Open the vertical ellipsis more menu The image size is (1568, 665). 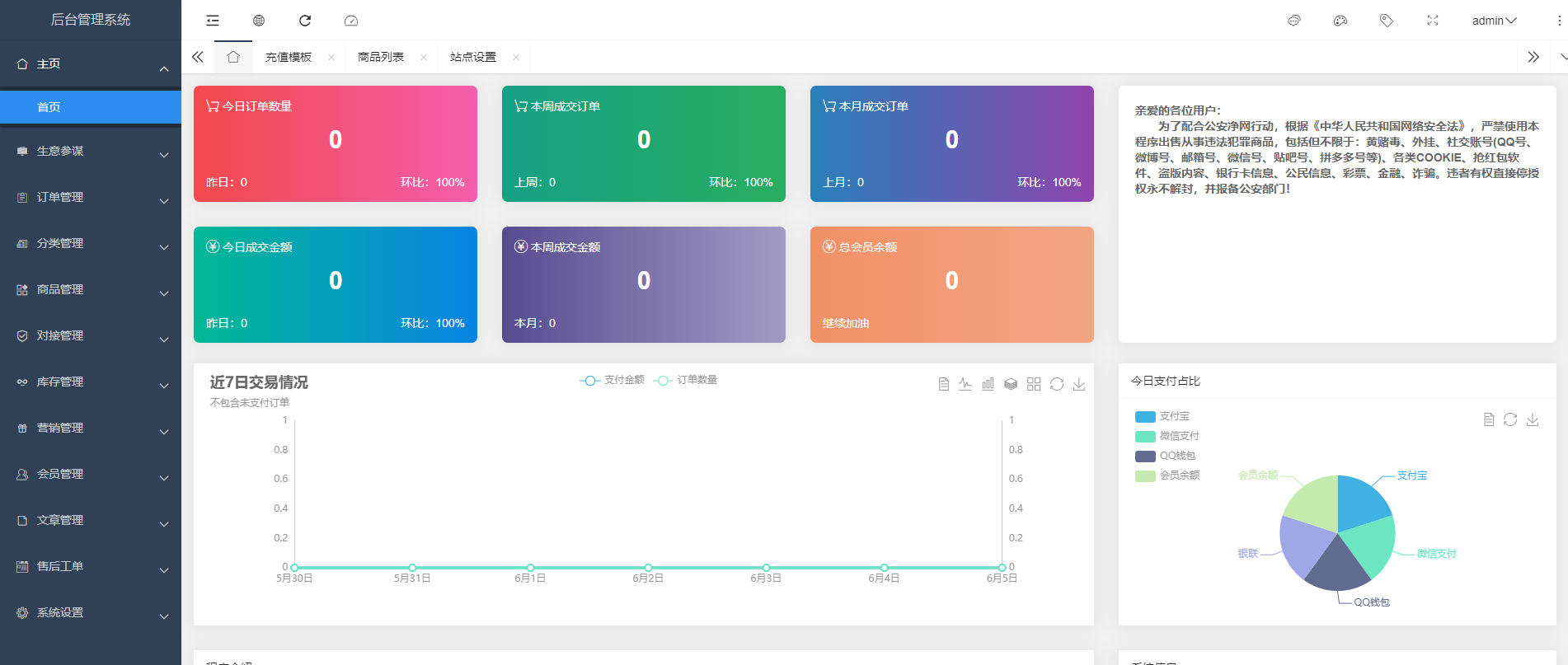pyautogui.click(x=1559, y=21)
